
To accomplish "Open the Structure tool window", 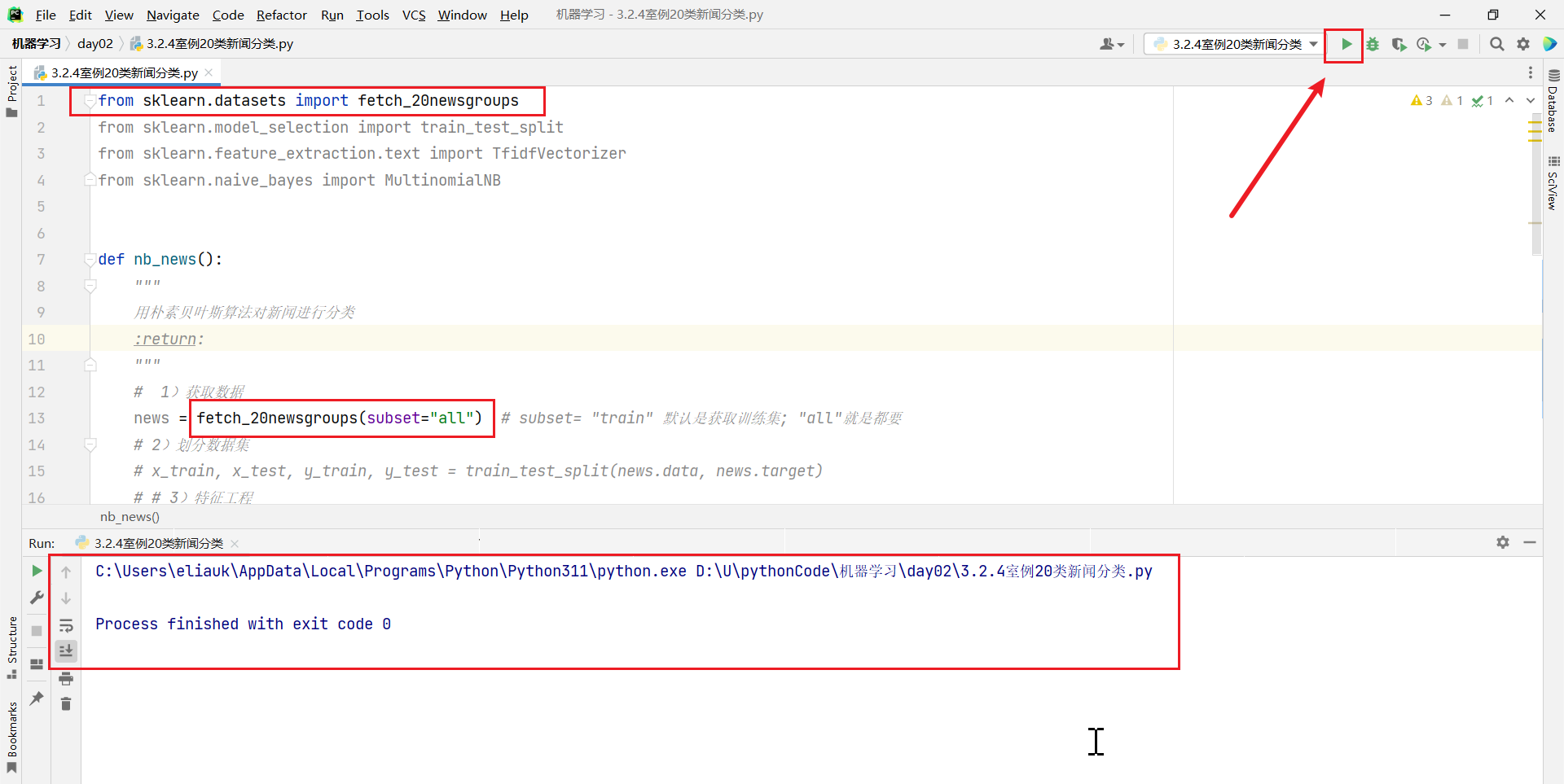I will coord(11,647).
